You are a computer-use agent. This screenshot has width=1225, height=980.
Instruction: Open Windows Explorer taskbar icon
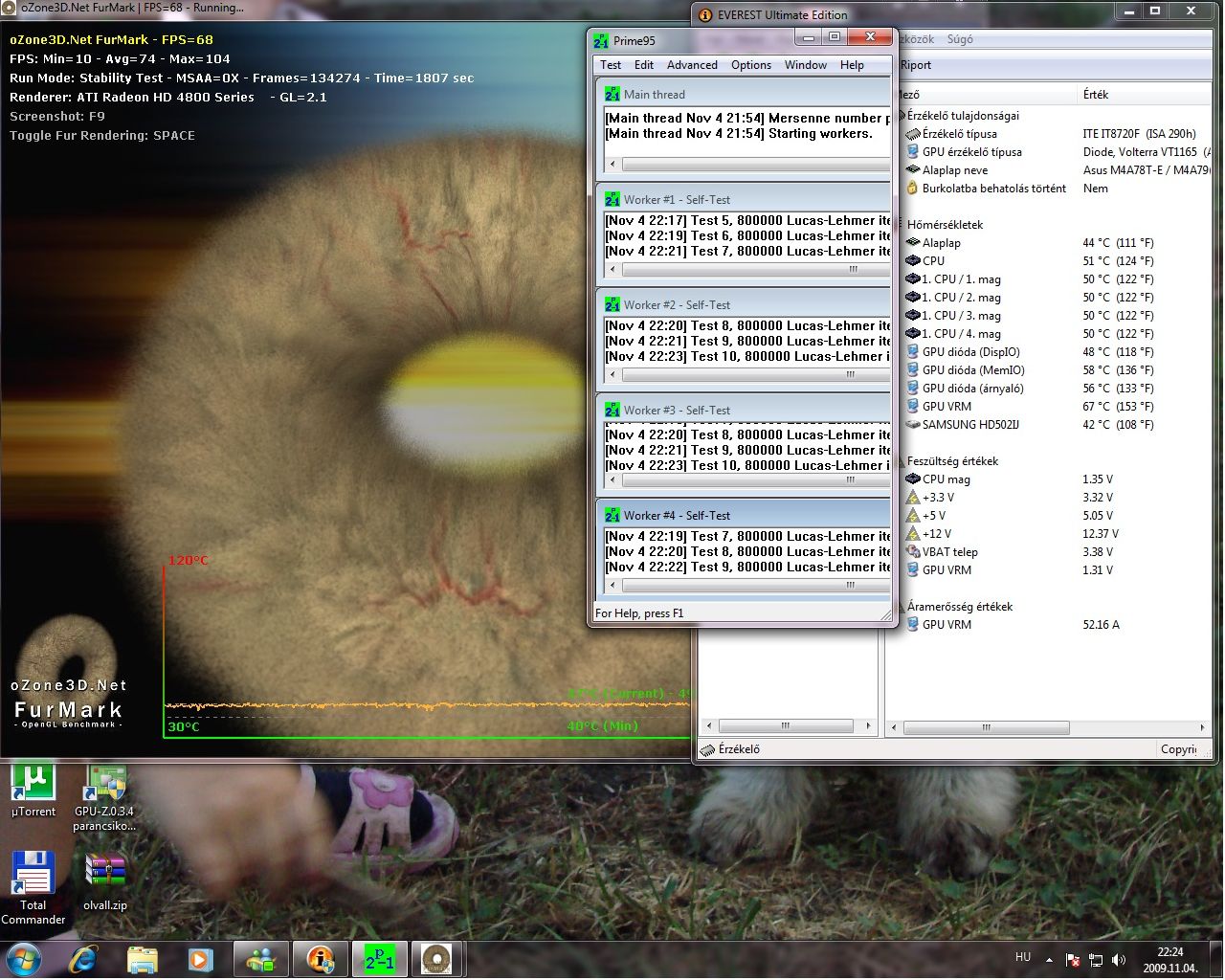(142, 959)
